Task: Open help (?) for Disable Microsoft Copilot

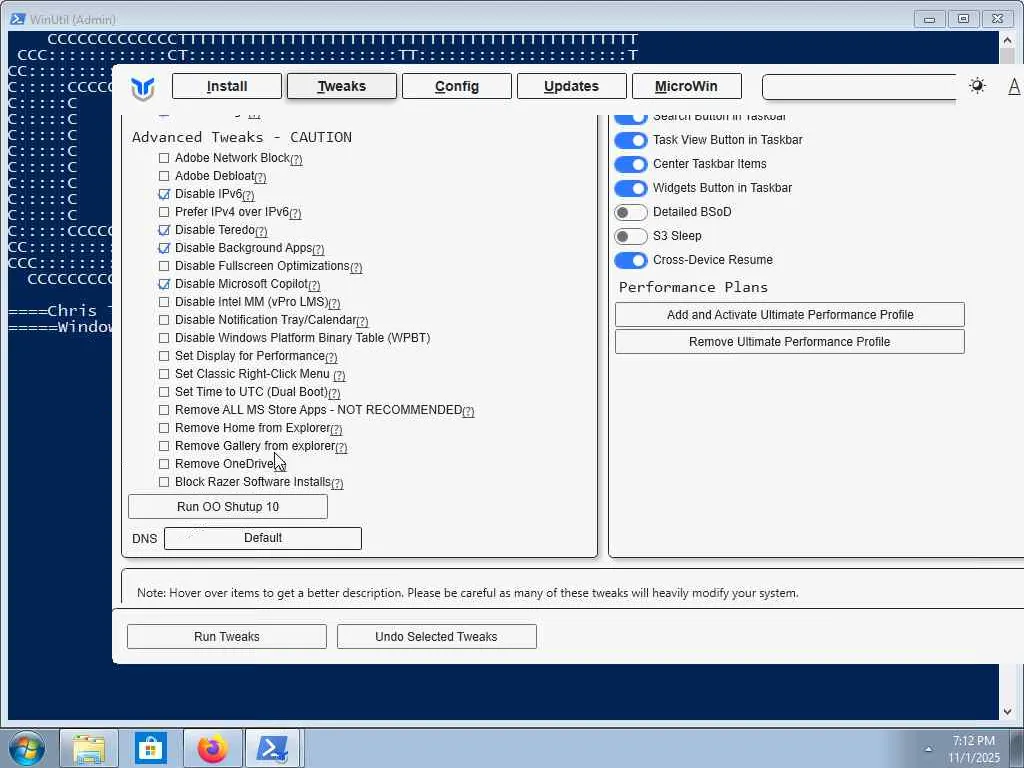Action: click(314, 285)
